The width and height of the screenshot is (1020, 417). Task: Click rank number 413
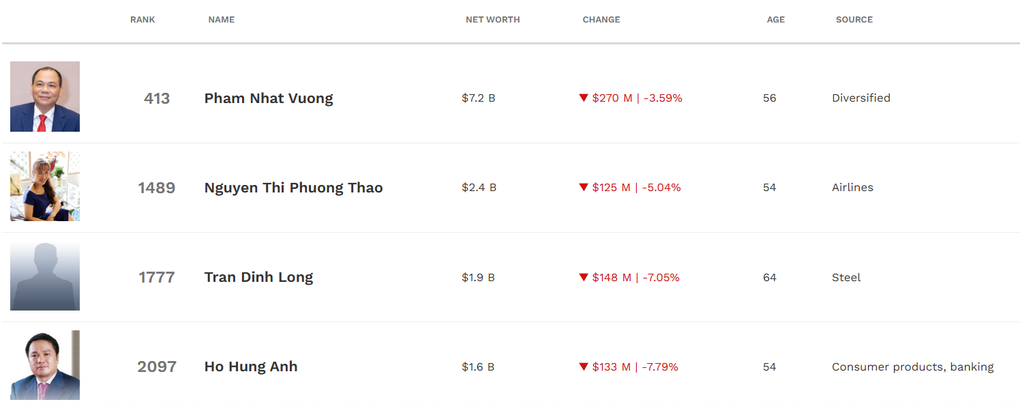(157, 98)
